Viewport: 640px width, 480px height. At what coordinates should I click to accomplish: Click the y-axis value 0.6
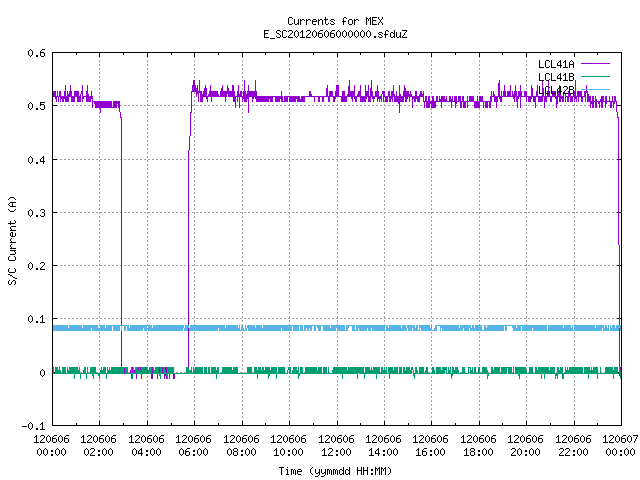tap(36, 53)
